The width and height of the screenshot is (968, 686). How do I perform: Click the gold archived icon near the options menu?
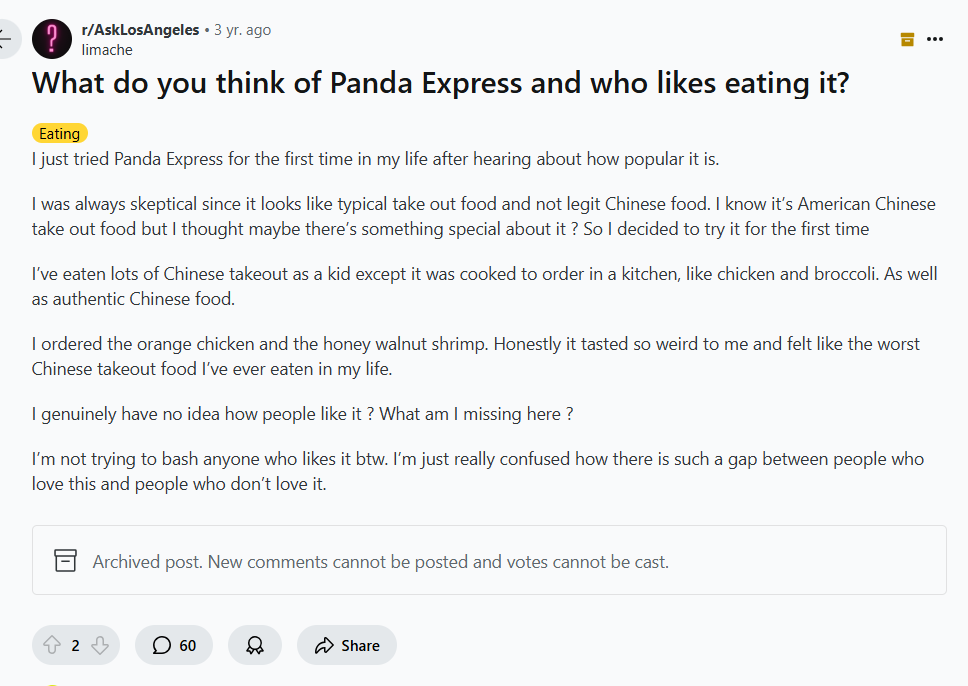(x=907, y=39)
